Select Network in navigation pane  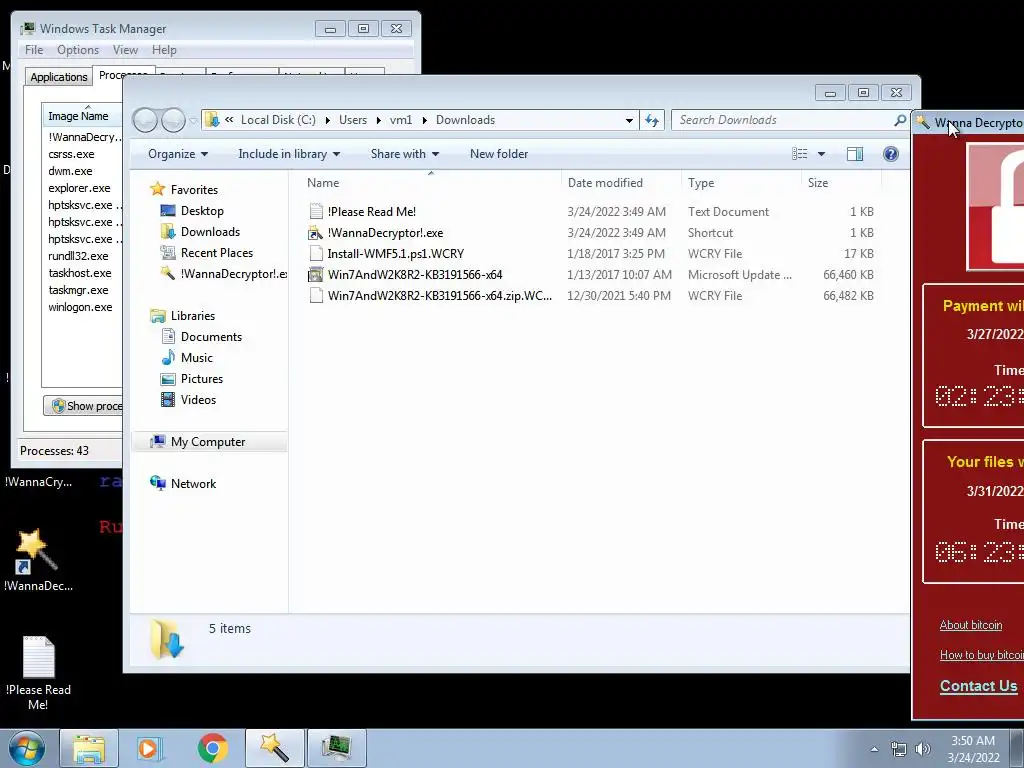click(193, 484)
